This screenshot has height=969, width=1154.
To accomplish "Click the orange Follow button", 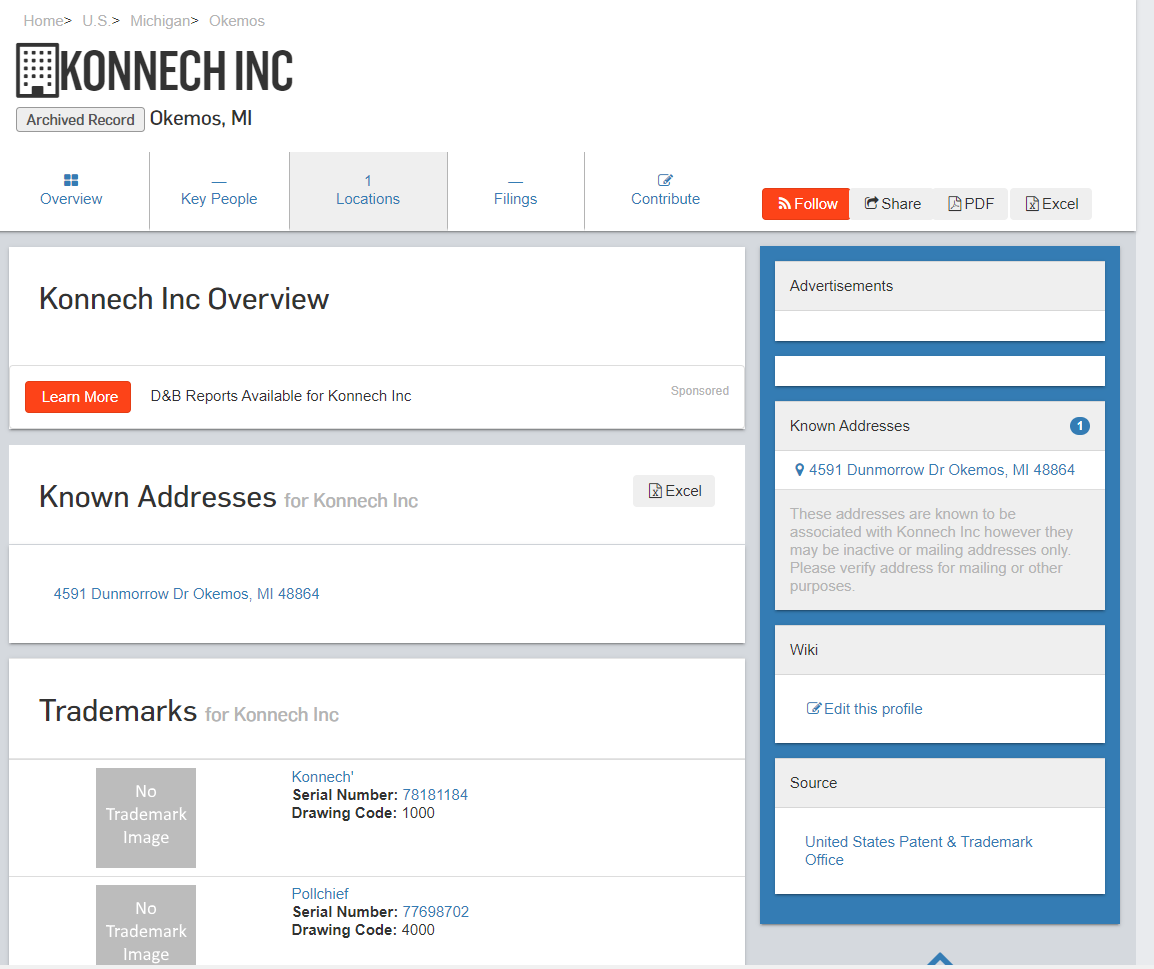I will click(x=806, y=204).
